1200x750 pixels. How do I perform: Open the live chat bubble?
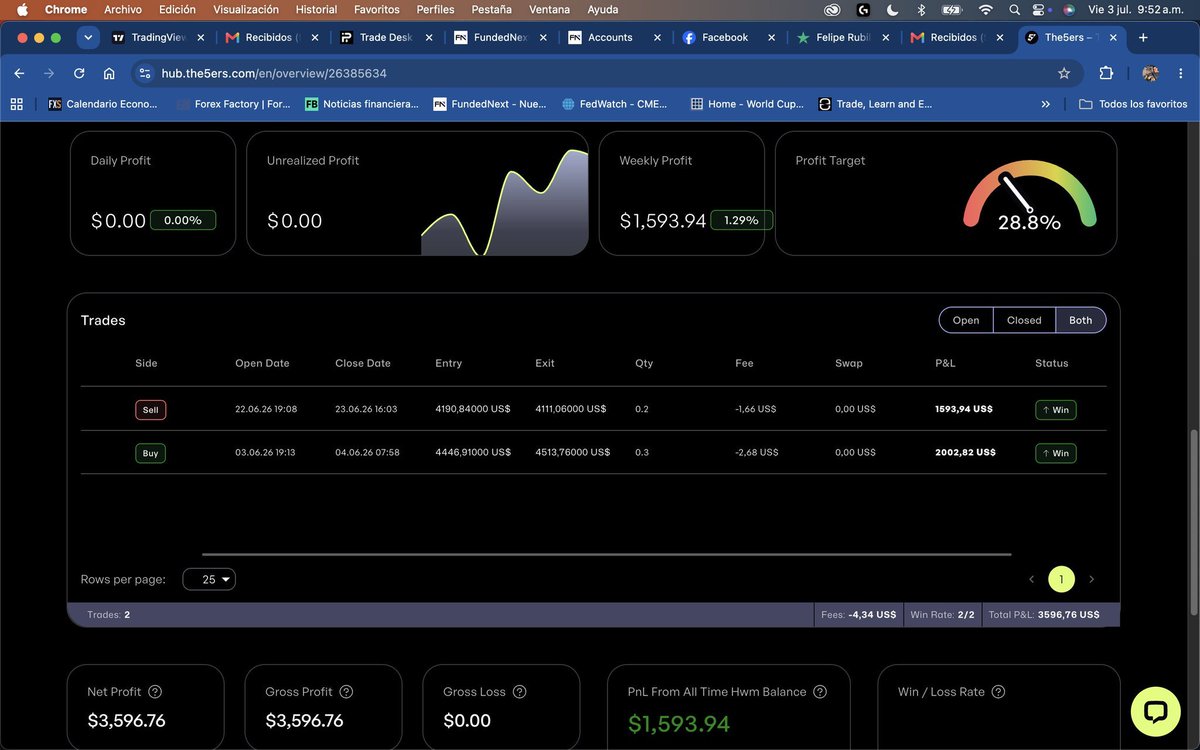coord(1156,712)
